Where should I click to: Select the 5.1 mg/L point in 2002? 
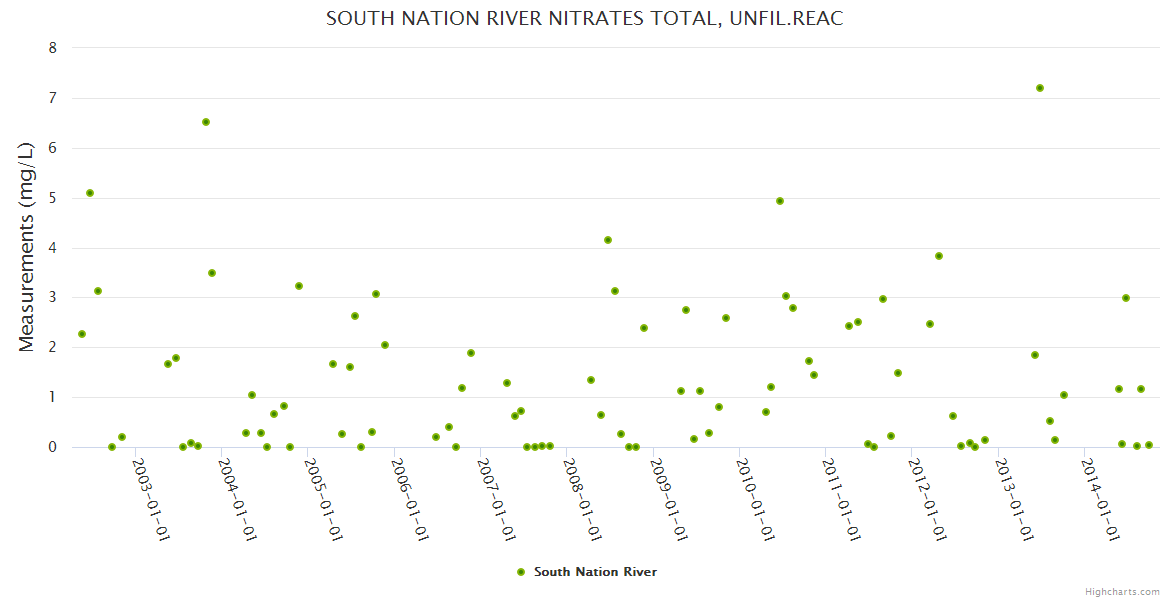click(x=90, y=193)
